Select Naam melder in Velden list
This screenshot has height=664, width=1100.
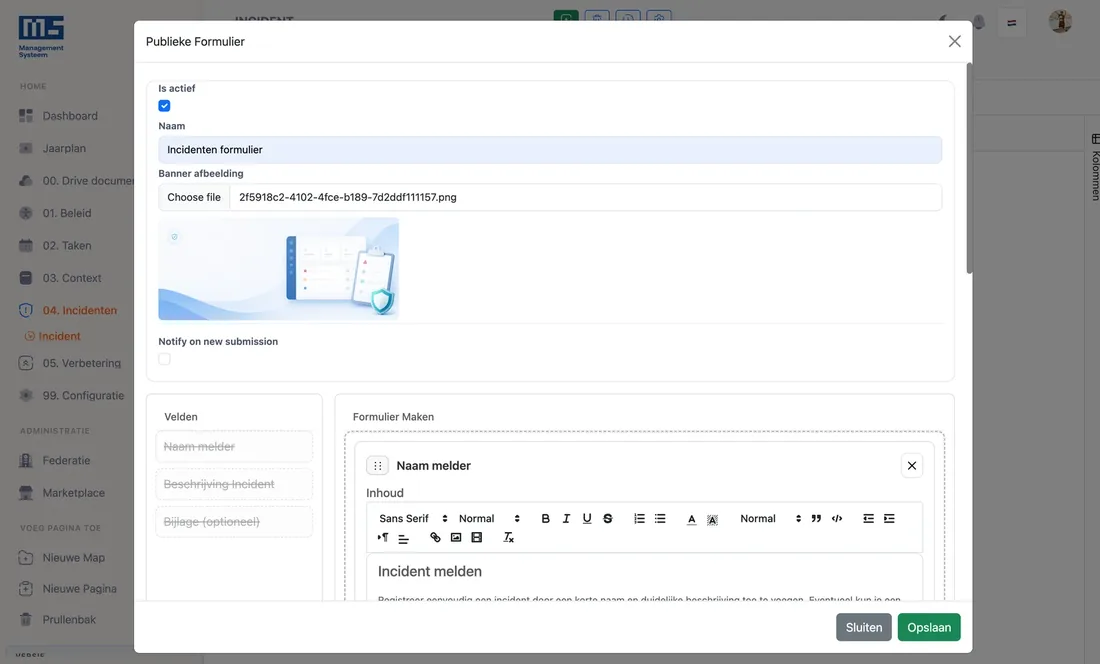[x=234, y=447]
